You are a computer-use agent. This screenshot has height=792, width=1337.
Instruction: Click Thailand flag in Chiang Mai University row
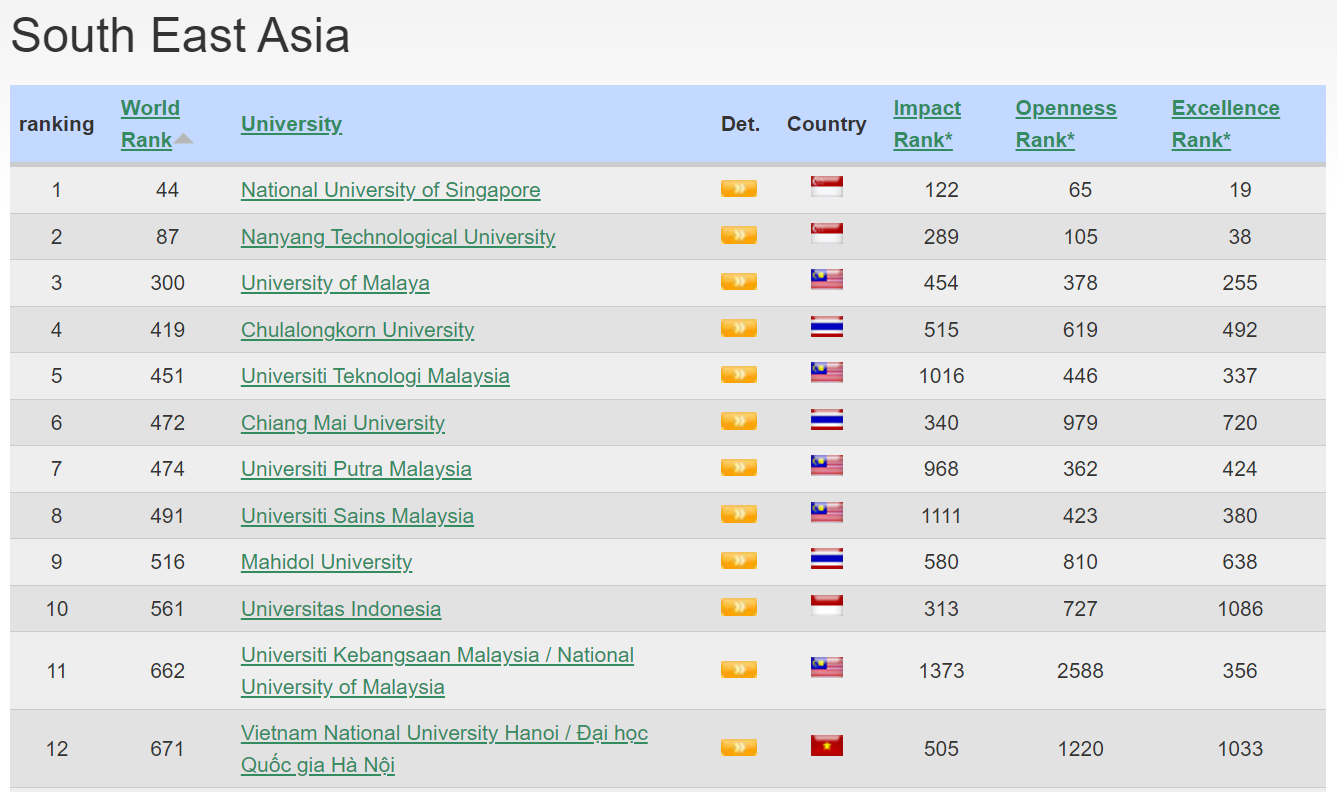pyautogui.click(x=827, y=420)
